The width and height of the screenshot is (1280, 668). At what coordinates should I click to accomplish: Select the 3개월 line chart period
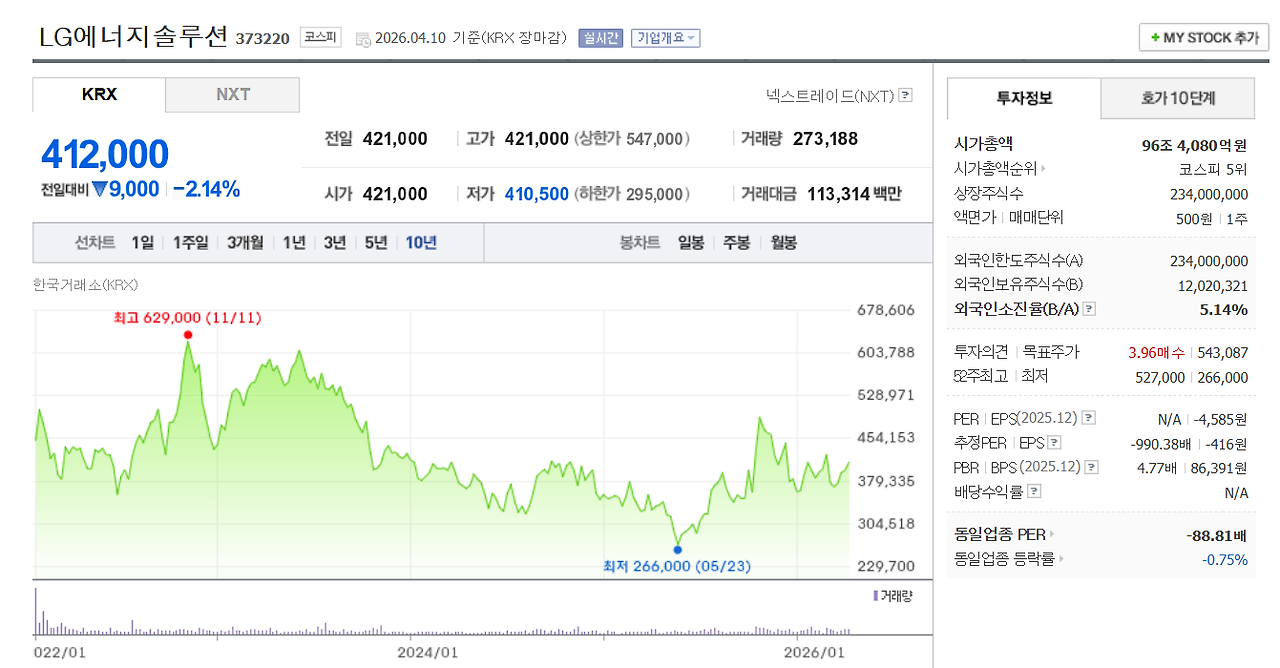click(245, 243)
